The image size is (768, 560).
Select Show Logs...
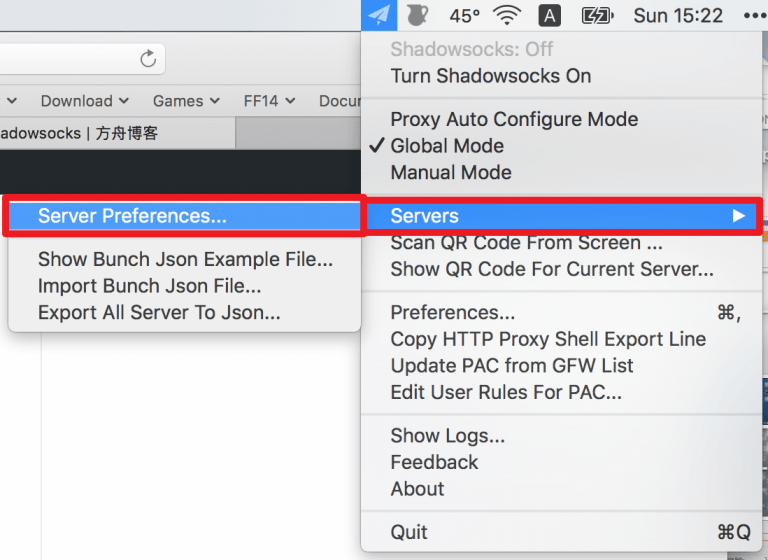[561, 436]
